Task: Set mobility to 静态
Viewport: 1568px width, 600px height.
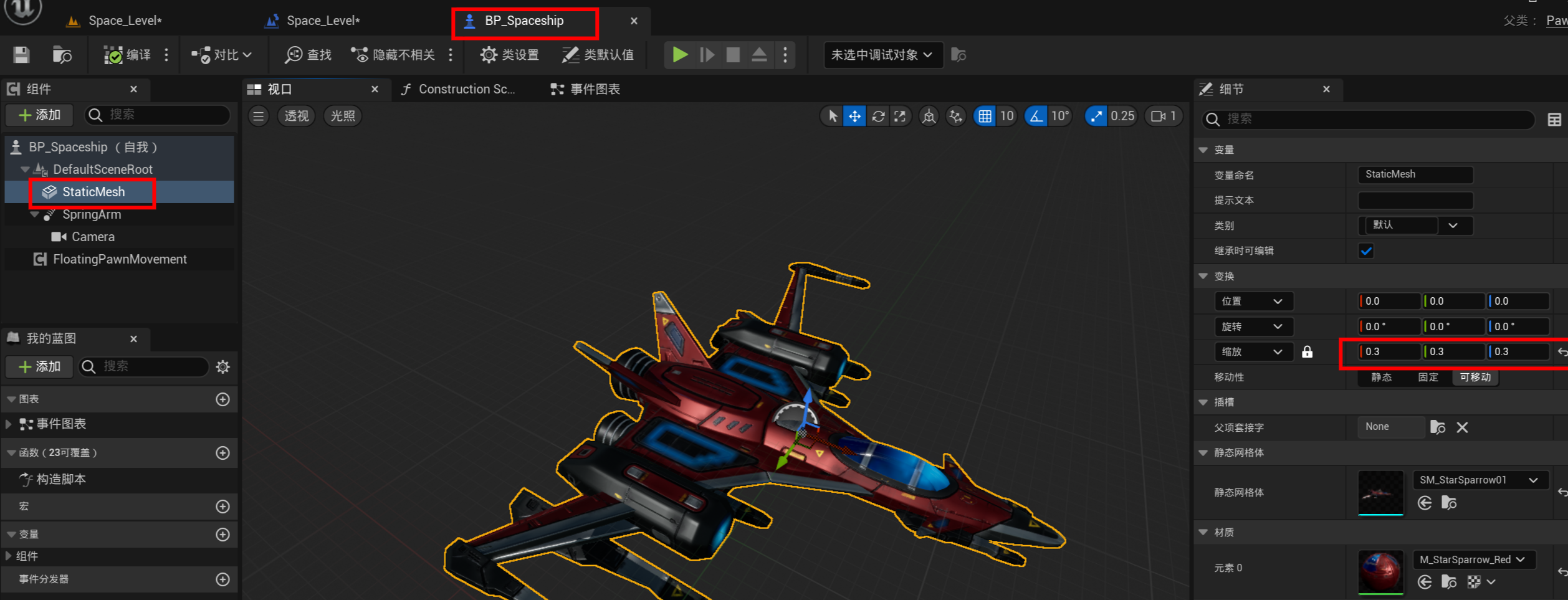Action: pyautogui.click(x=1381, y=377)
